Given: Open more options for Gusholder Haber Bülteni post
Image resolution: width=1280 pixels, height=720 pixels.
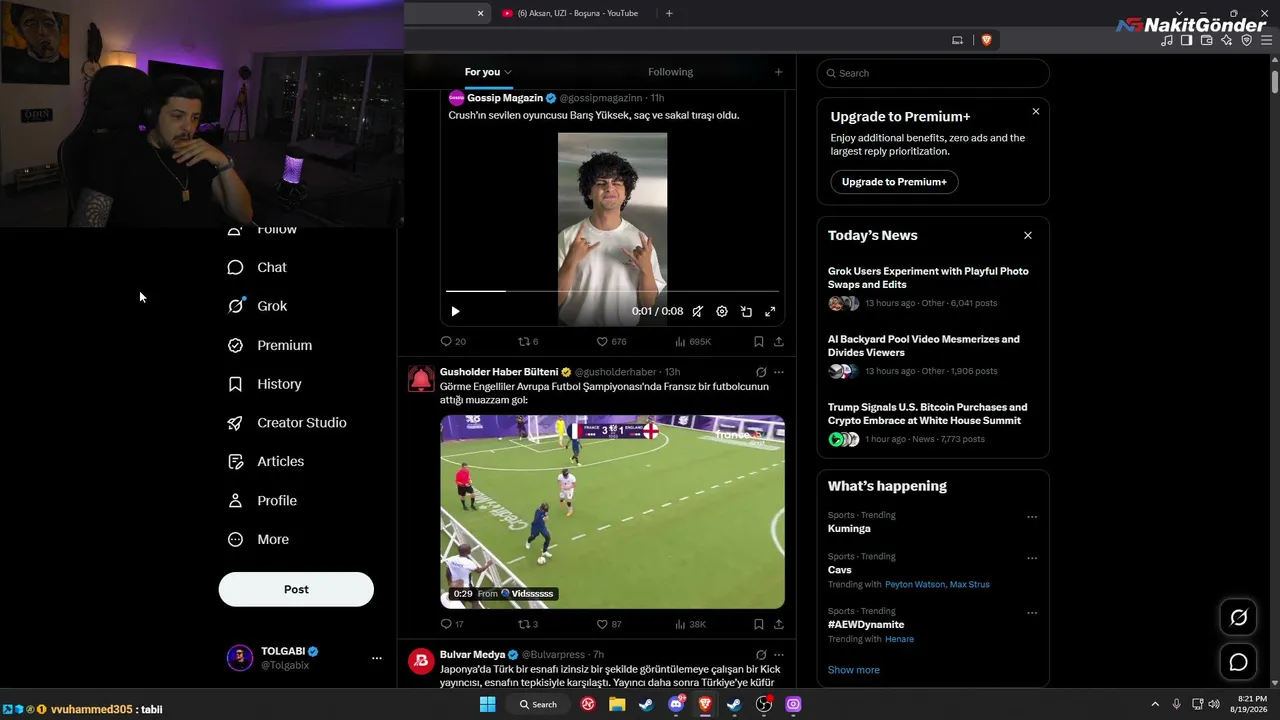Looking at the screenshot, I should pyautogui.click(x=779, y=372).
